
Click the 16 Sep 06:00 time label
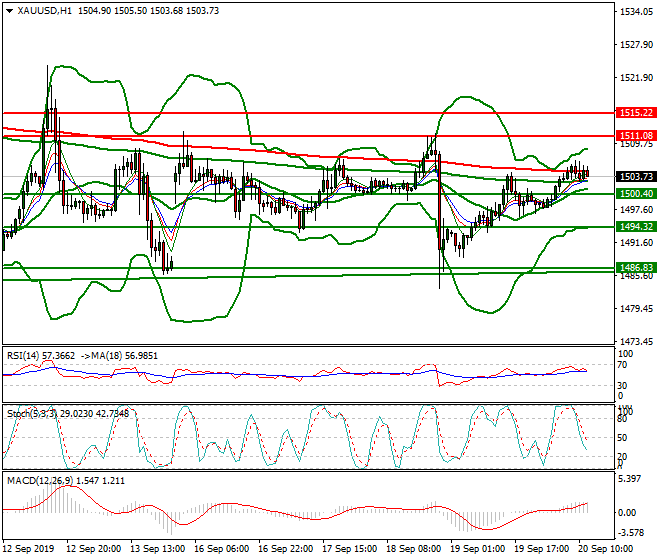point(222,549)
